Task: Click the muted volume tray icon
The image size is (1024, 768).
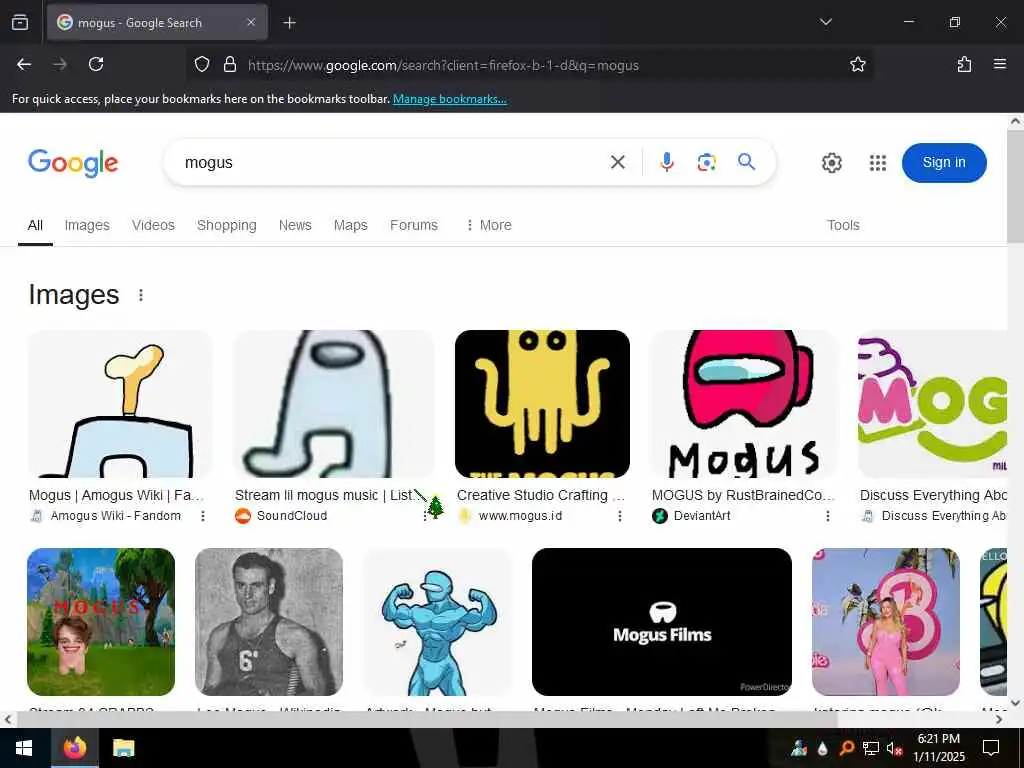Action: pos(894,748)
